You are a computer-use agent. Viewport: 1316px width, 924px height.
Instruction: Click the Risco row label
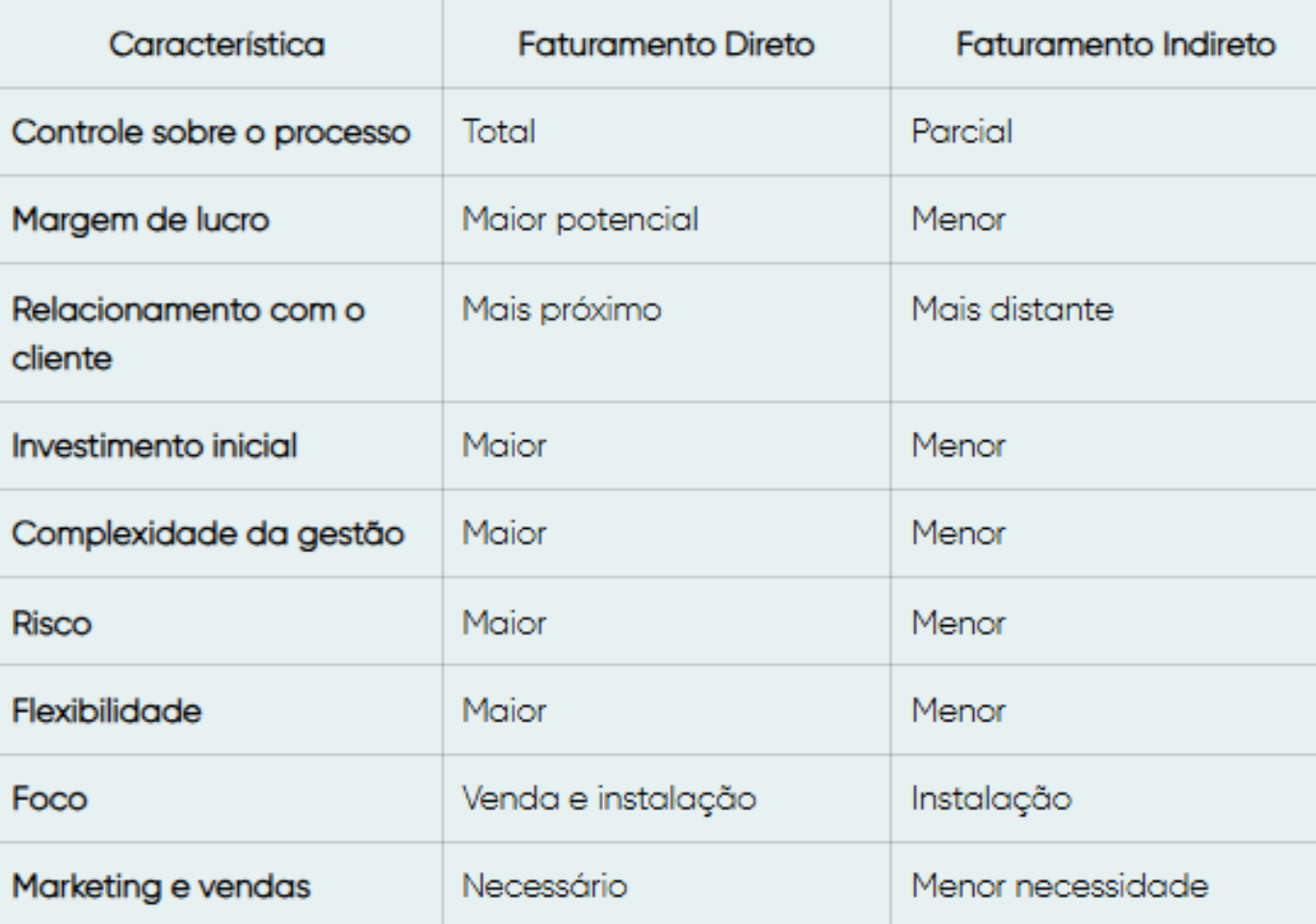tap(51, 623)
